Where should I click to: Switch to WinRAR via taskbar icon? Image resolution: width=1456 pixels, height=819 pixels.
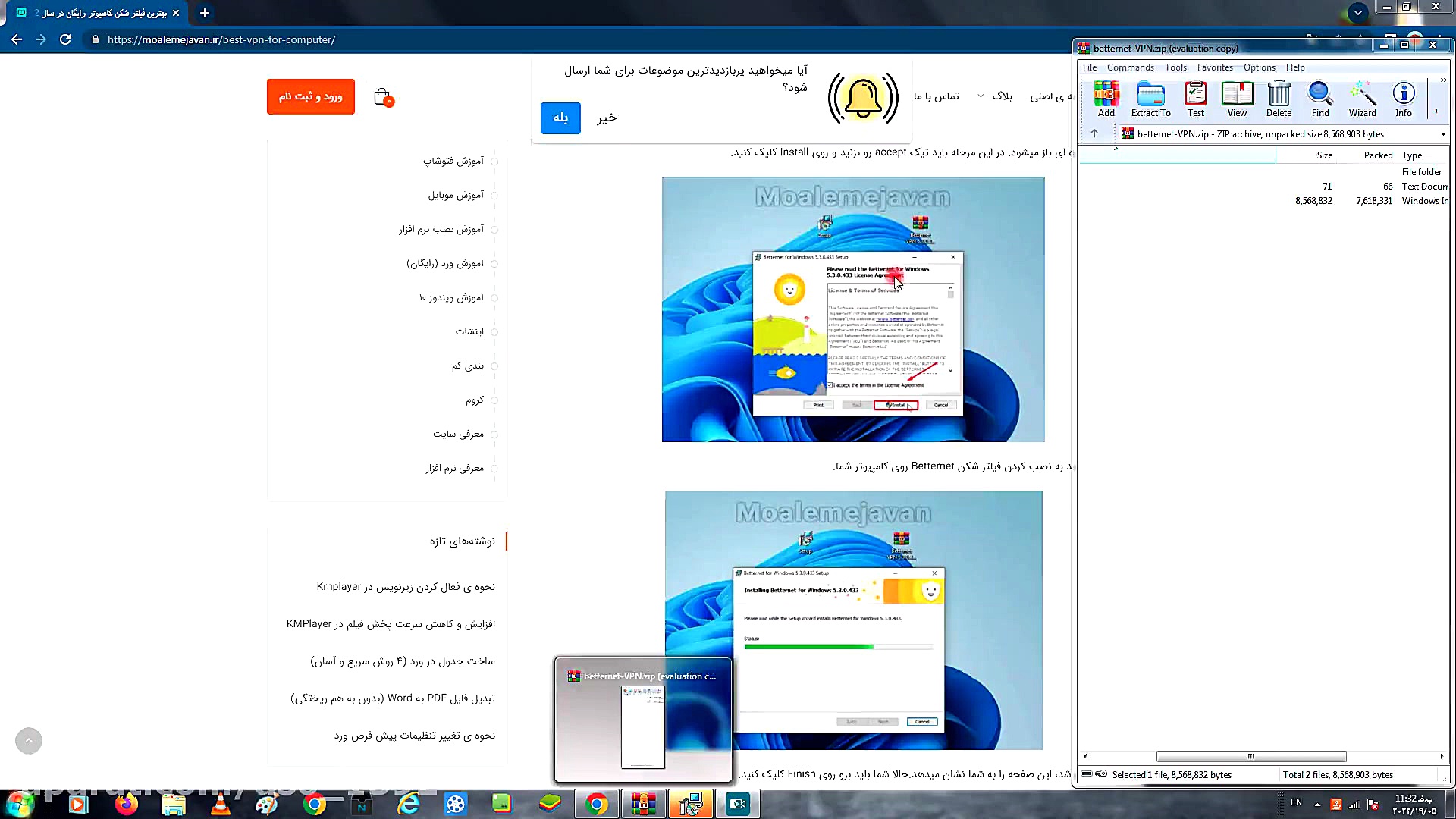coord(643,805)
